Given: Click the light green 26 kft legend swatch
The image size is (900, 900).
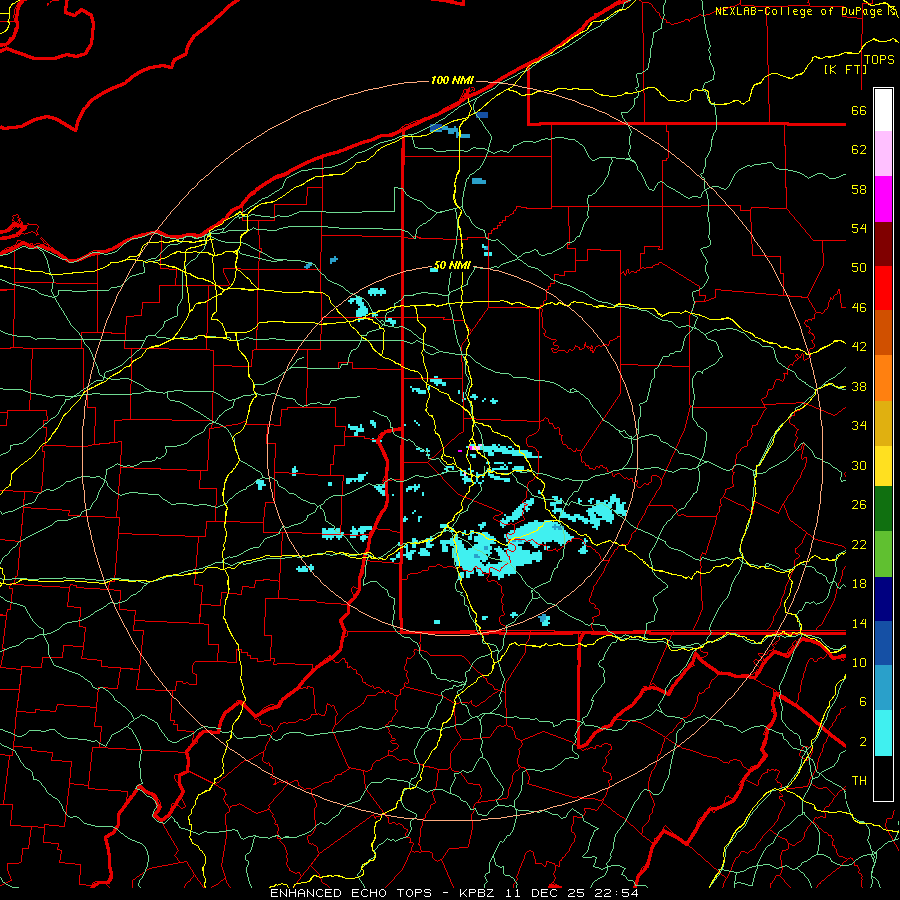Looking at the screenshot, I should coord(883,554).
